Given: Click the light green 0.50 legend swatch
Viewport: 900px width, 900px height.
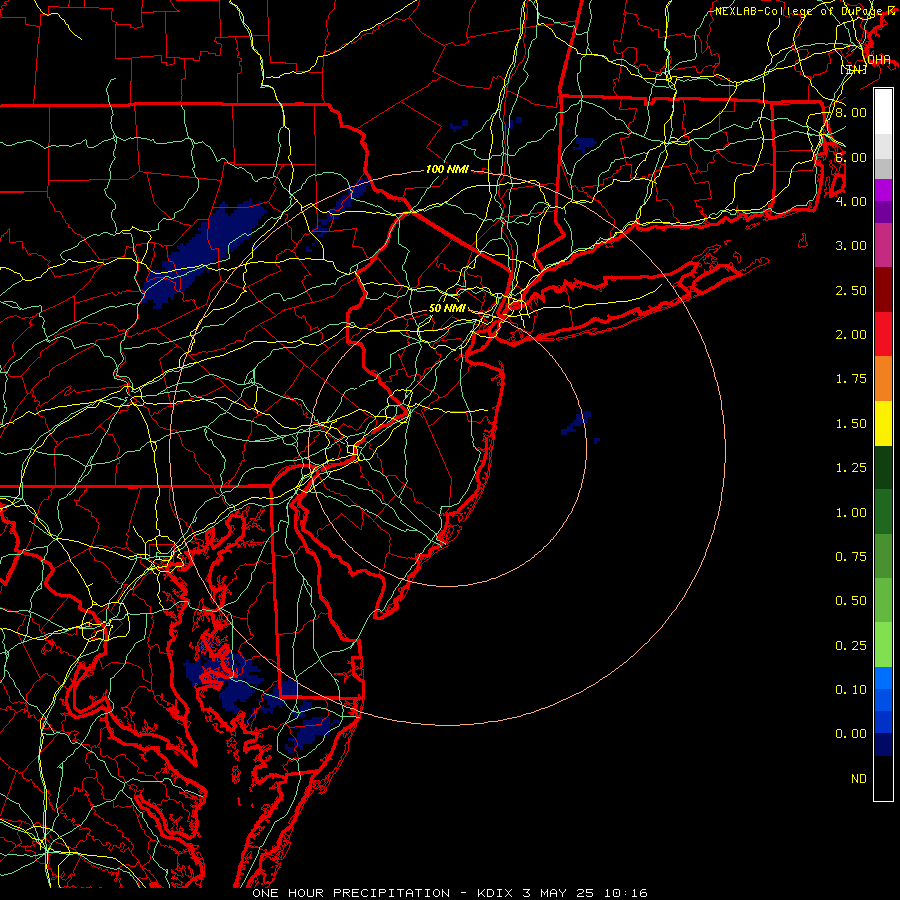Looking at the screenshot, I should point(883,600).
